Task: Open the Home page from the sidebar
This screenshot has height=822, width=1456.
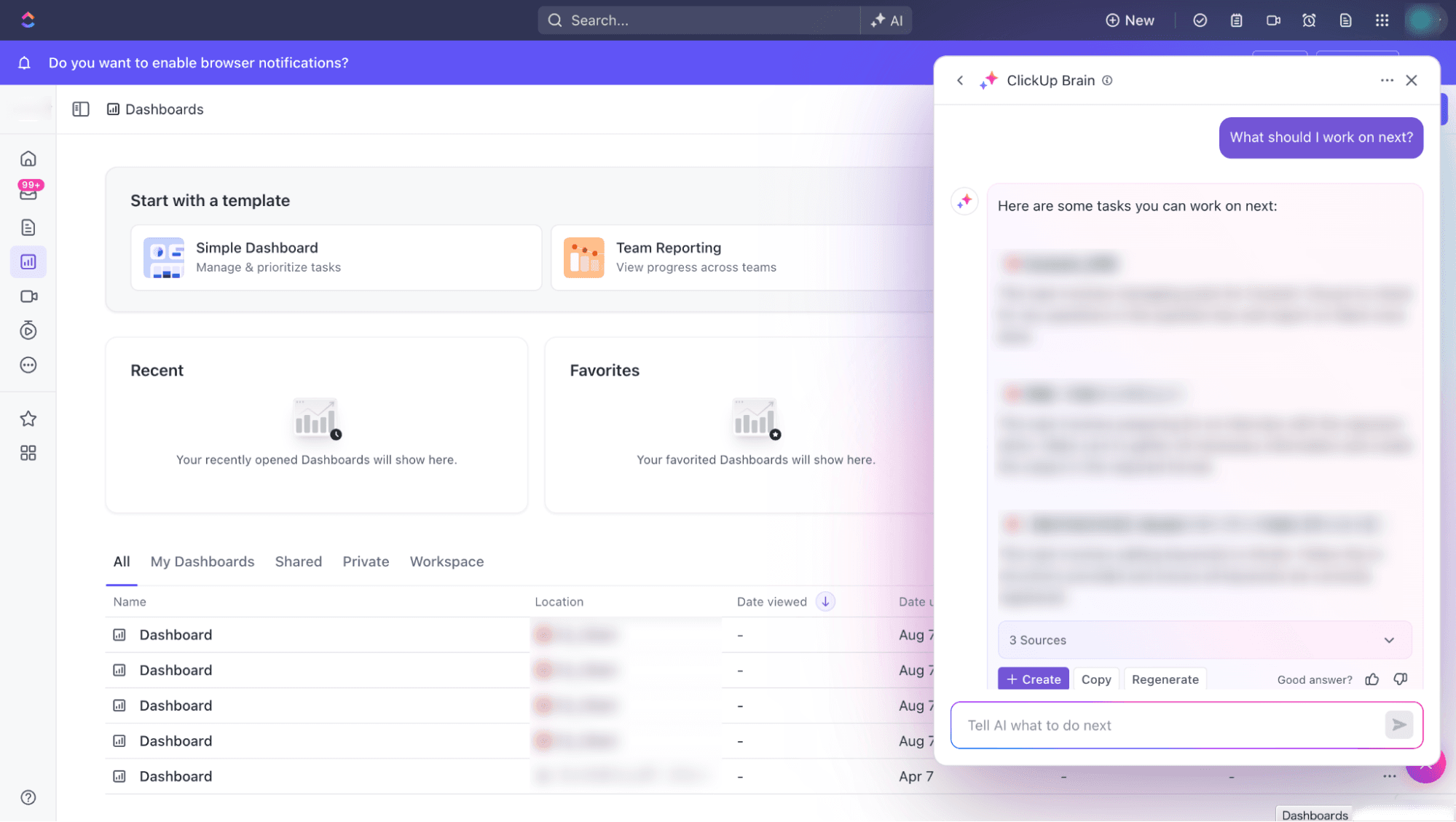Action: [28, 159]
